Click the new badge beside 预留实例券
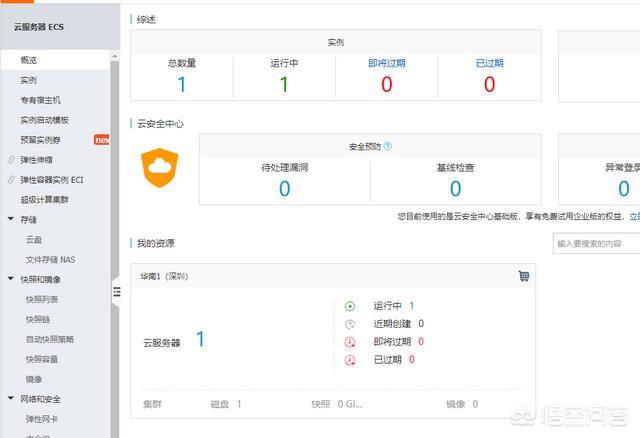The width and height of the screenshot is (640, 438). pos(102,140)
